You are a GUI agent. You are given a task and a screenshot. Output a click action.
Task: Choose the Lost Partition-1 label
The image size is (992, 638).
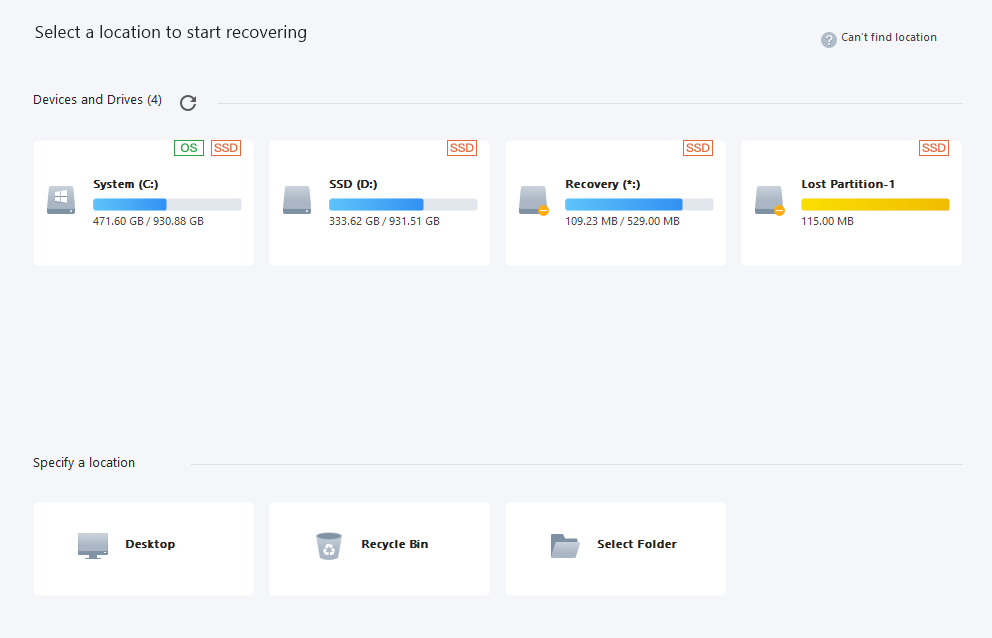[x=848, y=184]
